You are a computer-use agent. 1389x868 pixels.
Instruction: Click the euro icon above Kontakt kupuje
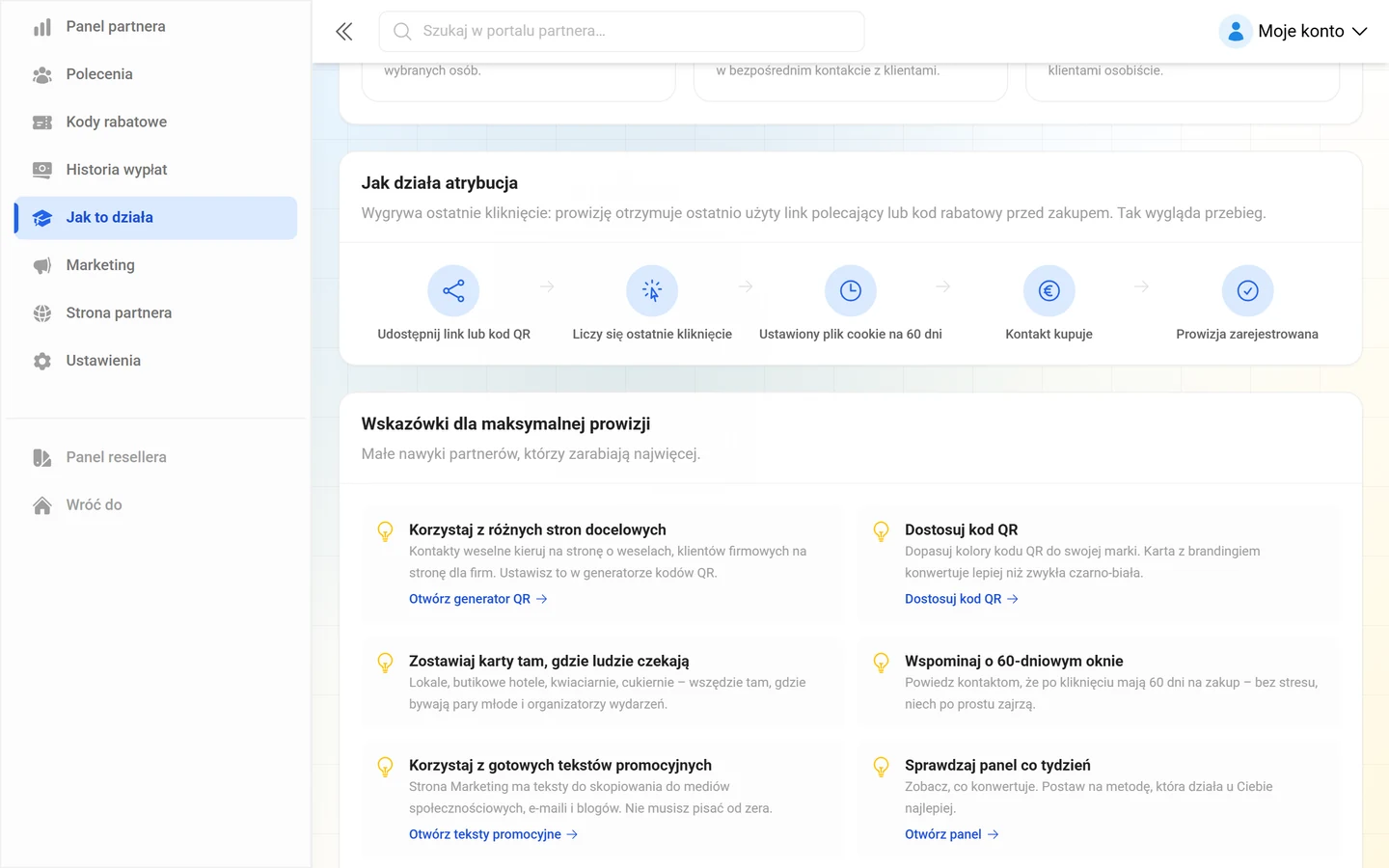[1049, 290]
